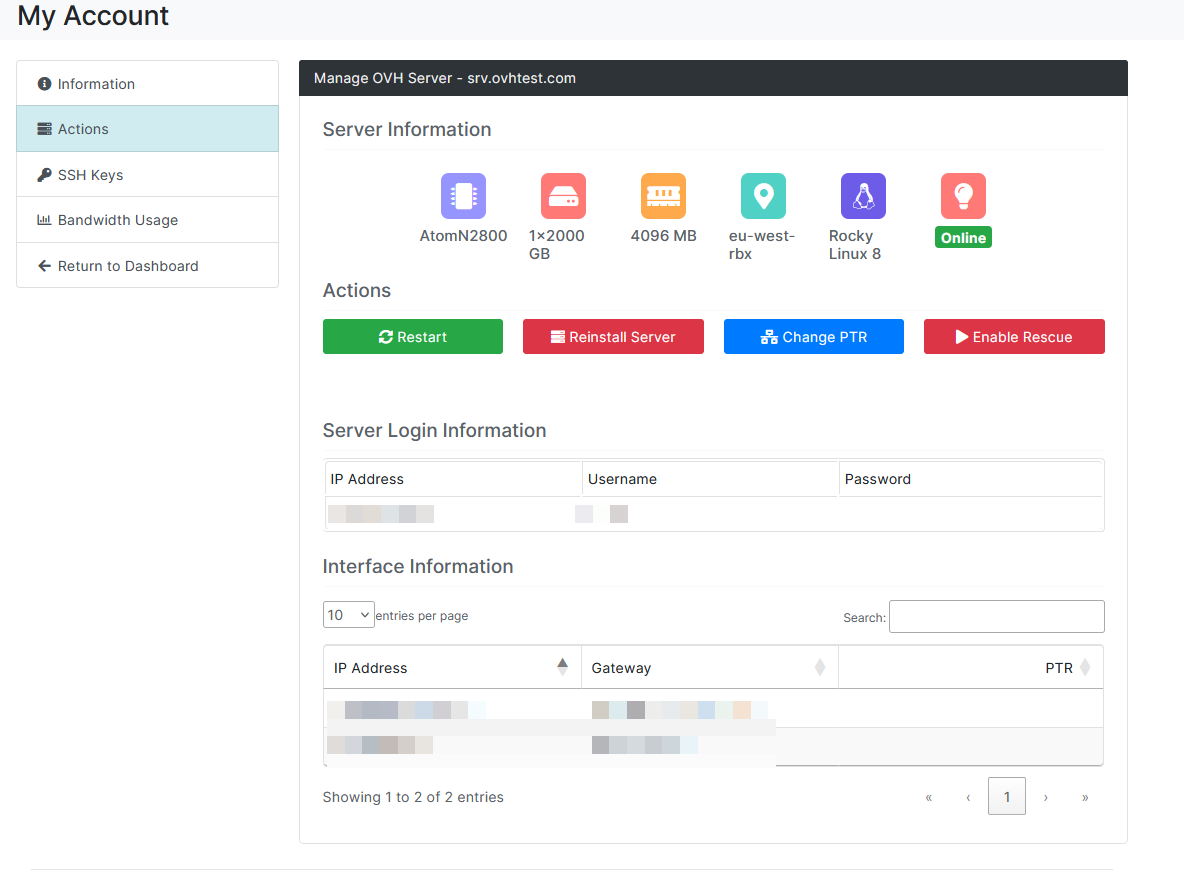1184x876 pixels.
Task: Click the "Server Login Information" heading
Action: click(434, 430)
